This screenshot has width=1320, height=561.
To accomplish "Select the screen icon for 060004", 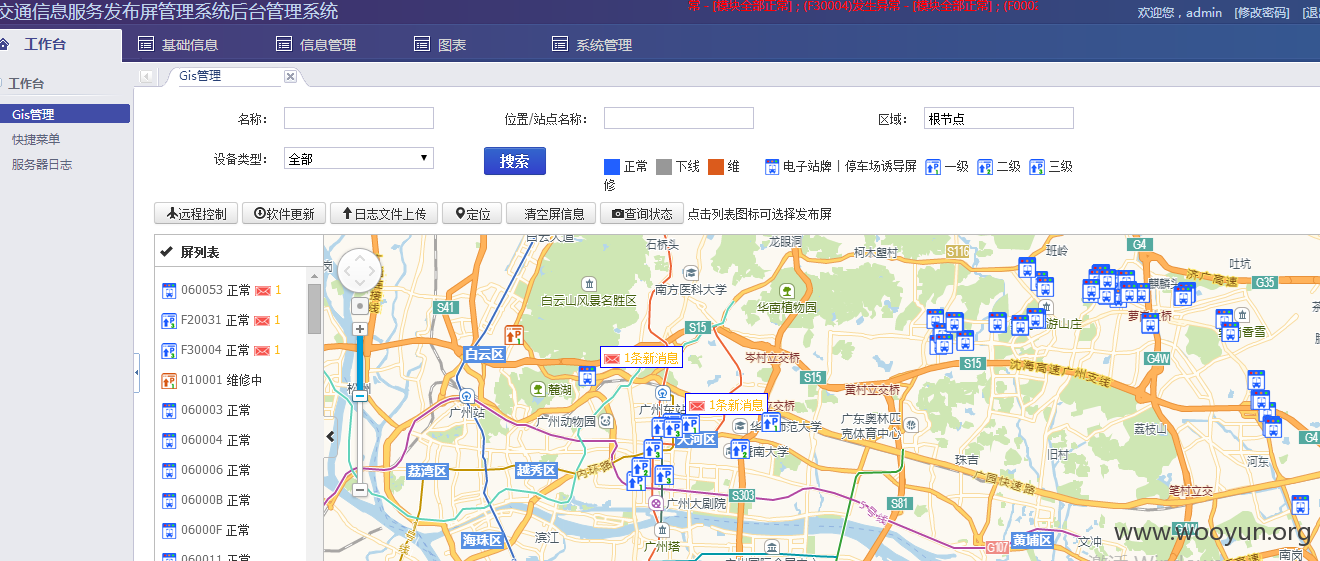I will [169, 441].
